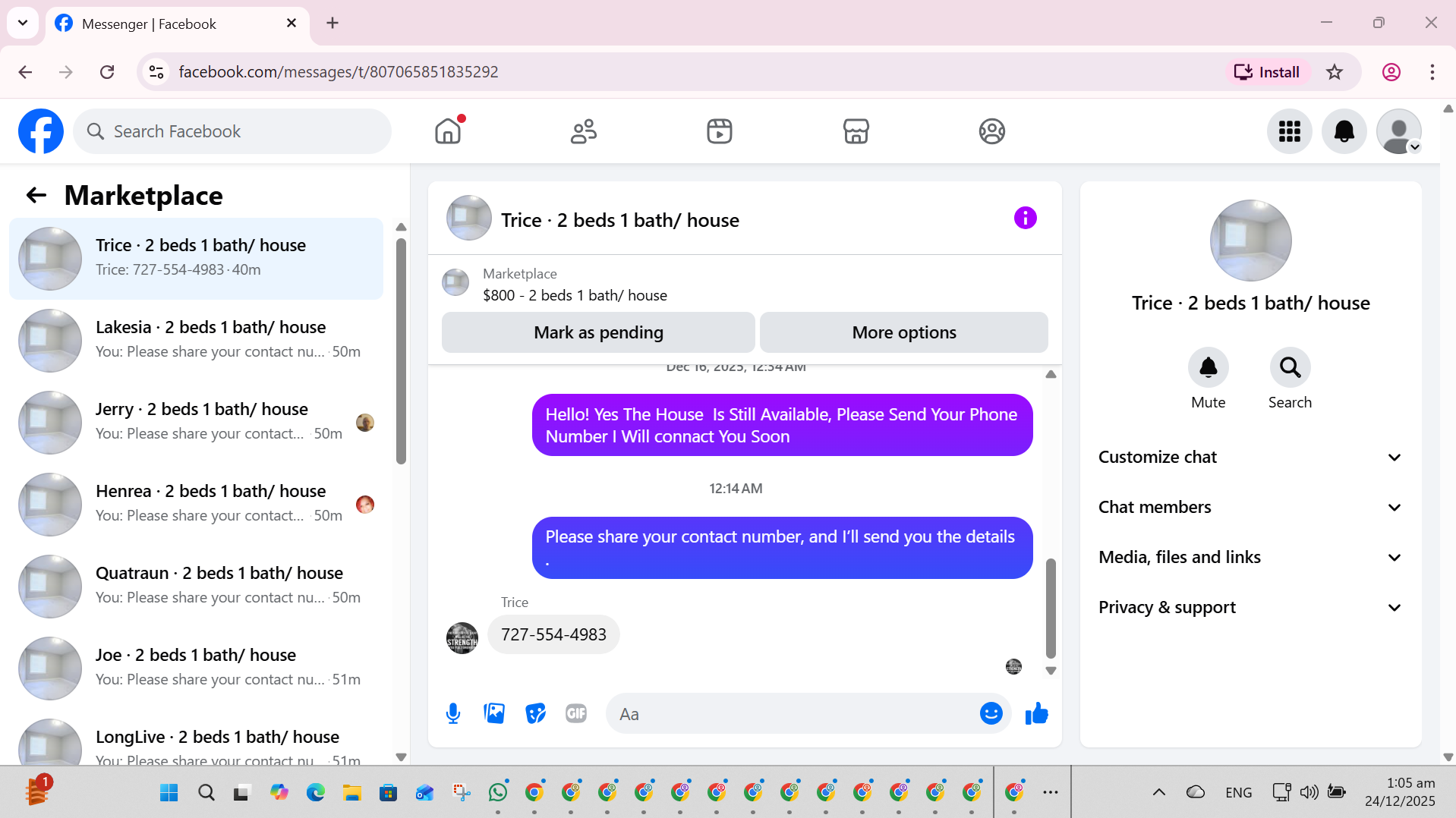1456x818 pixels.
Task: Open LongLive conversation
Action: pos(196,738)
